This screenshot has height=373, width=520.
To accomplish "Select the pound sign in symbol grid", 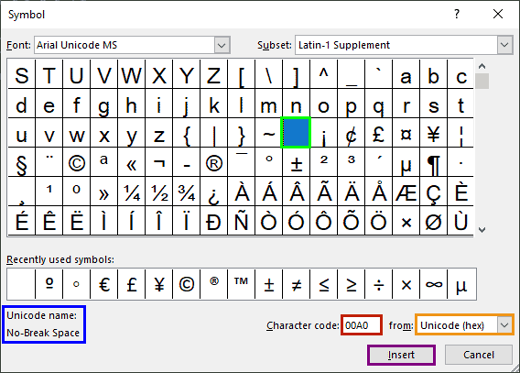I will click(x=378, y=132).
